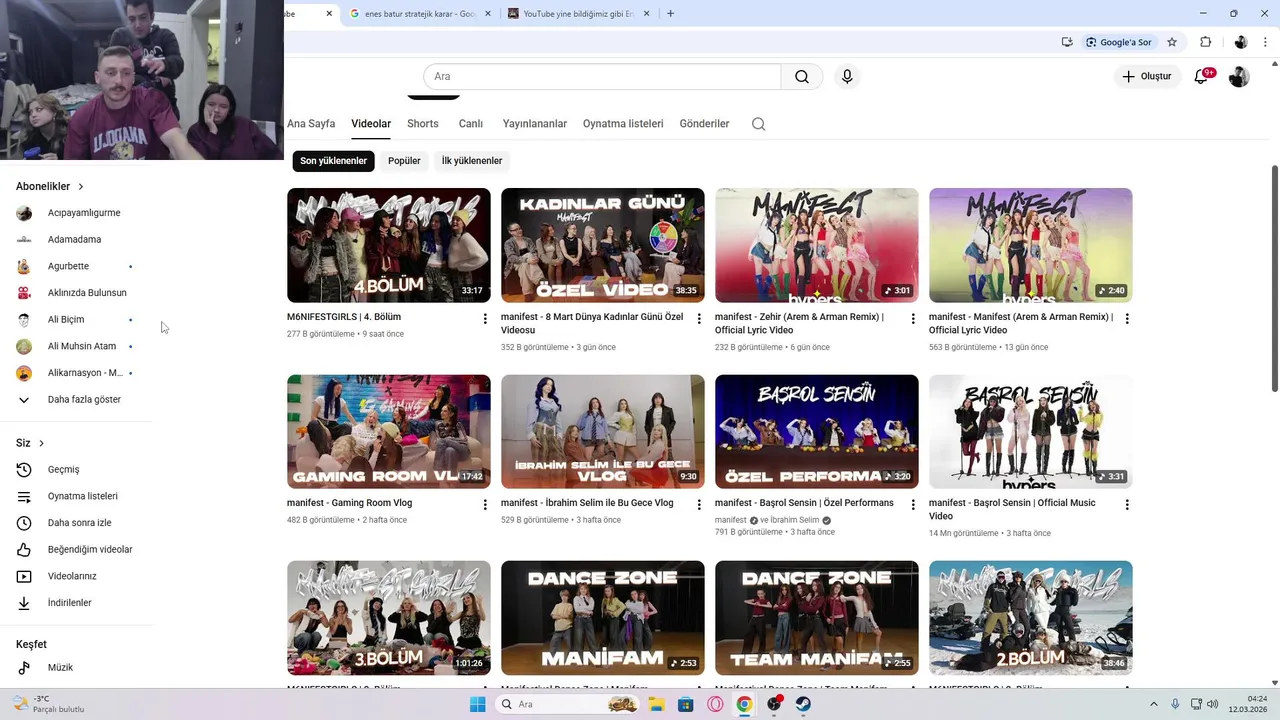The height and width of the screenshot is (720, 1280).
Task: Bookmark this page with the star icon
Action: (x=1172, y=42)
